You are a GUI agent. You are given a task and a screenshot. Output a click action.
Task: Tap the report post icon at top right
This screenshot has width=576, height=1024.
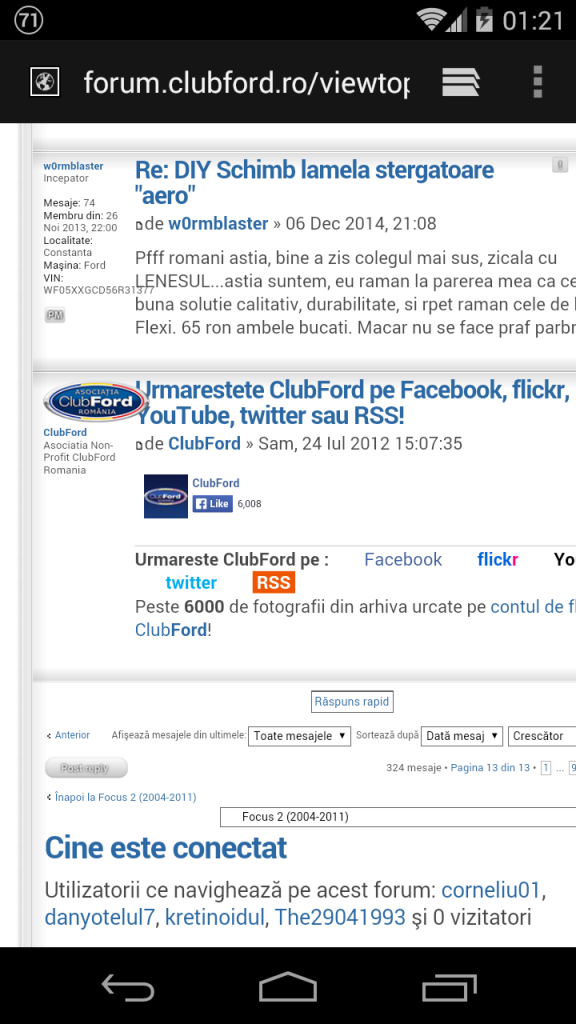point(560,165)
